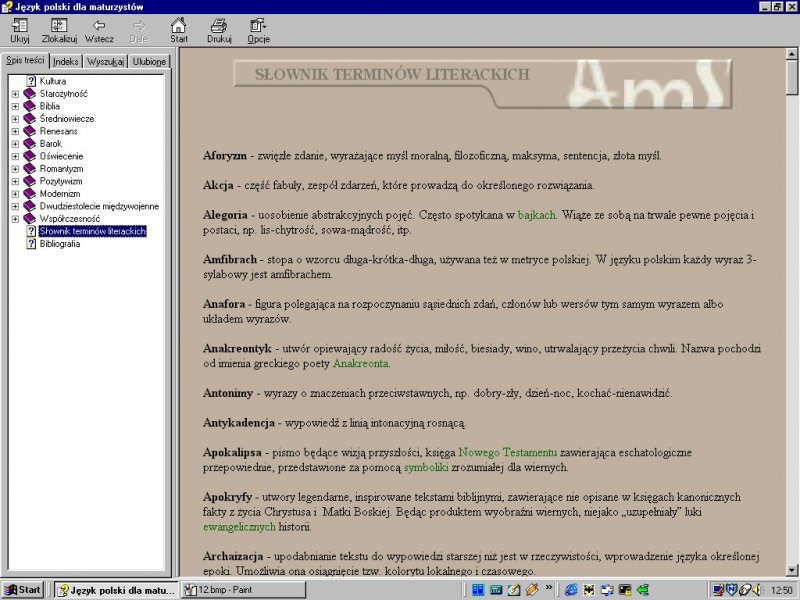Click the Romantyzm book icon
The image size is (800, 600).
pos(30,169)
